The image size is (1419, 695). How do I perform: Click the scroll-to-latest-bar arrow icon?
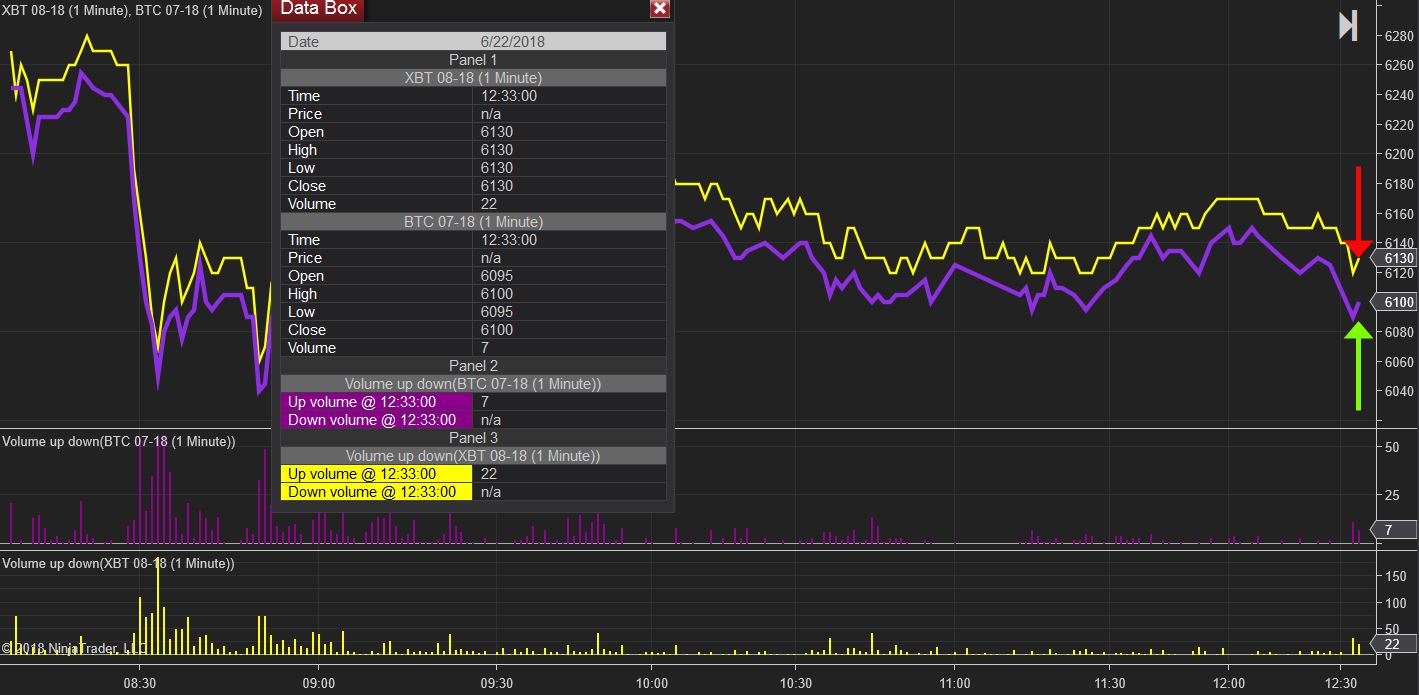[x=1348, y=26]
